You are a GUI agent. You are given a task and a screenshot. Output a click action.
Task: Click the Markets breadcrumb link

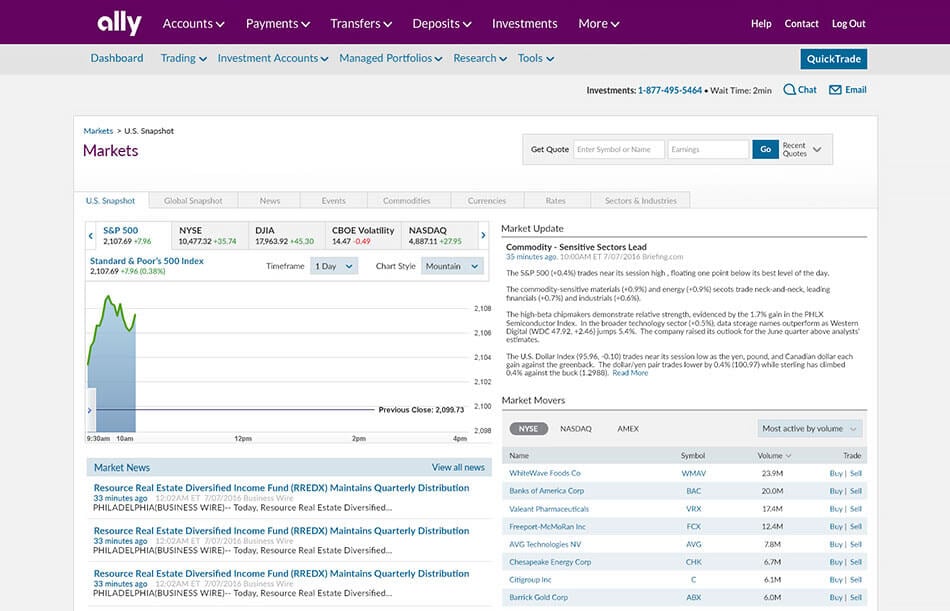98,131
